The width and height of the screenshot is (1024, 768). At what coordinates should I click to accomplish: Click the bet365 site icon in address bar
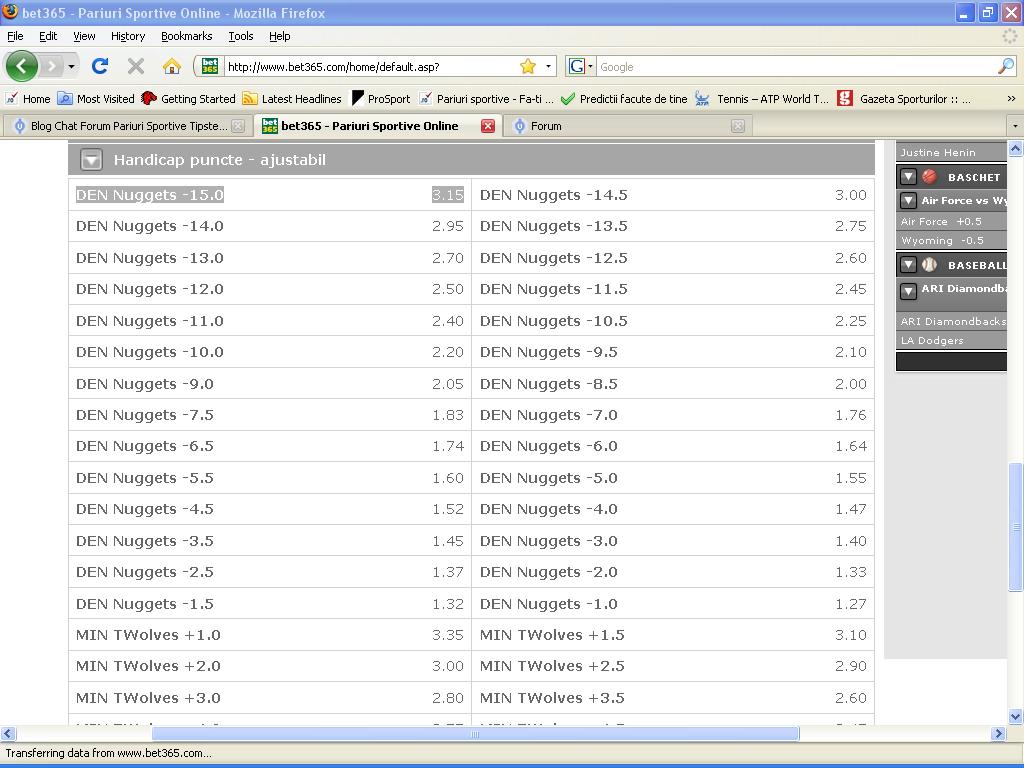(210, 66)
